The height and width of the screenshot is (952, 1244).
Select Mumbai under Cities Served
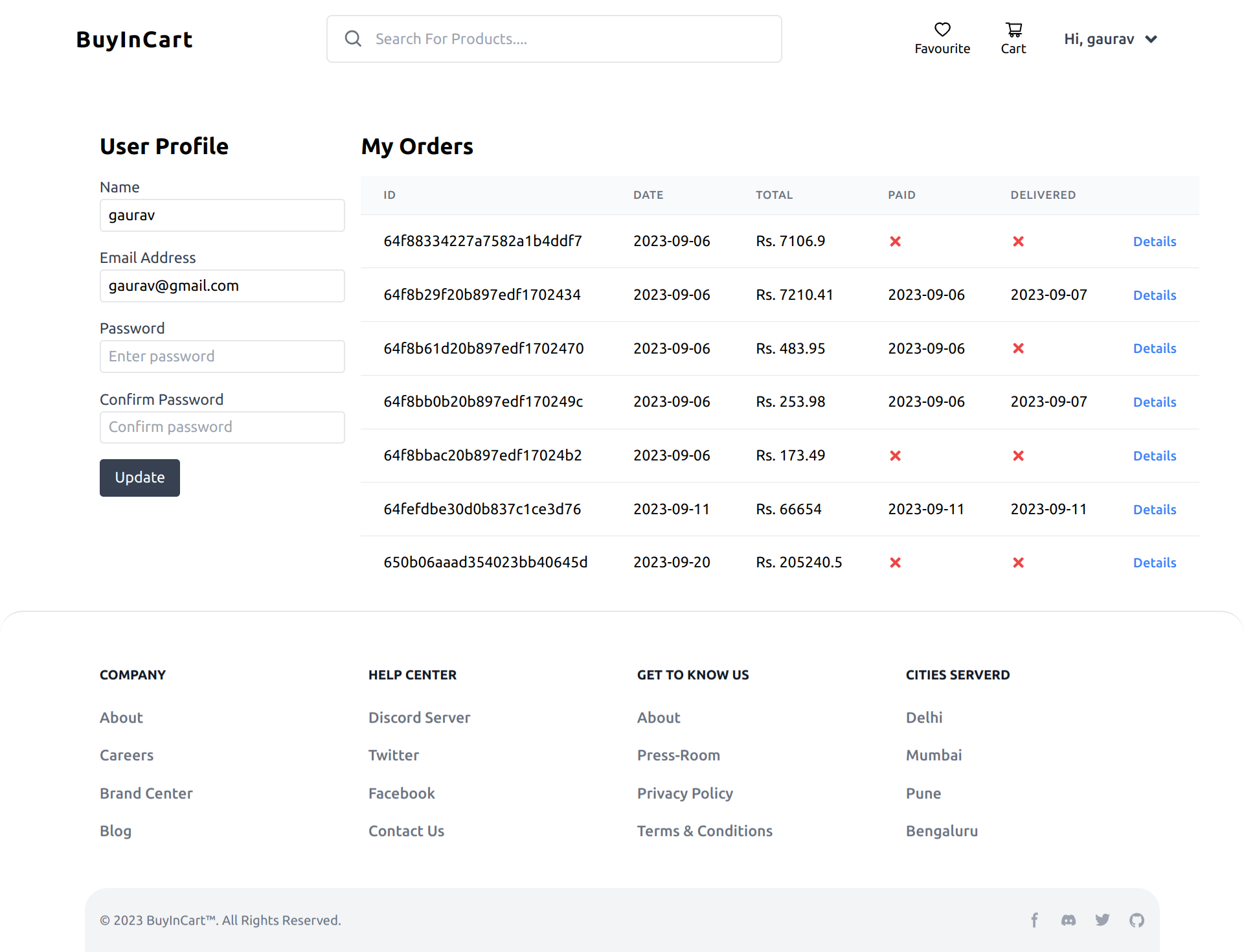934,755
